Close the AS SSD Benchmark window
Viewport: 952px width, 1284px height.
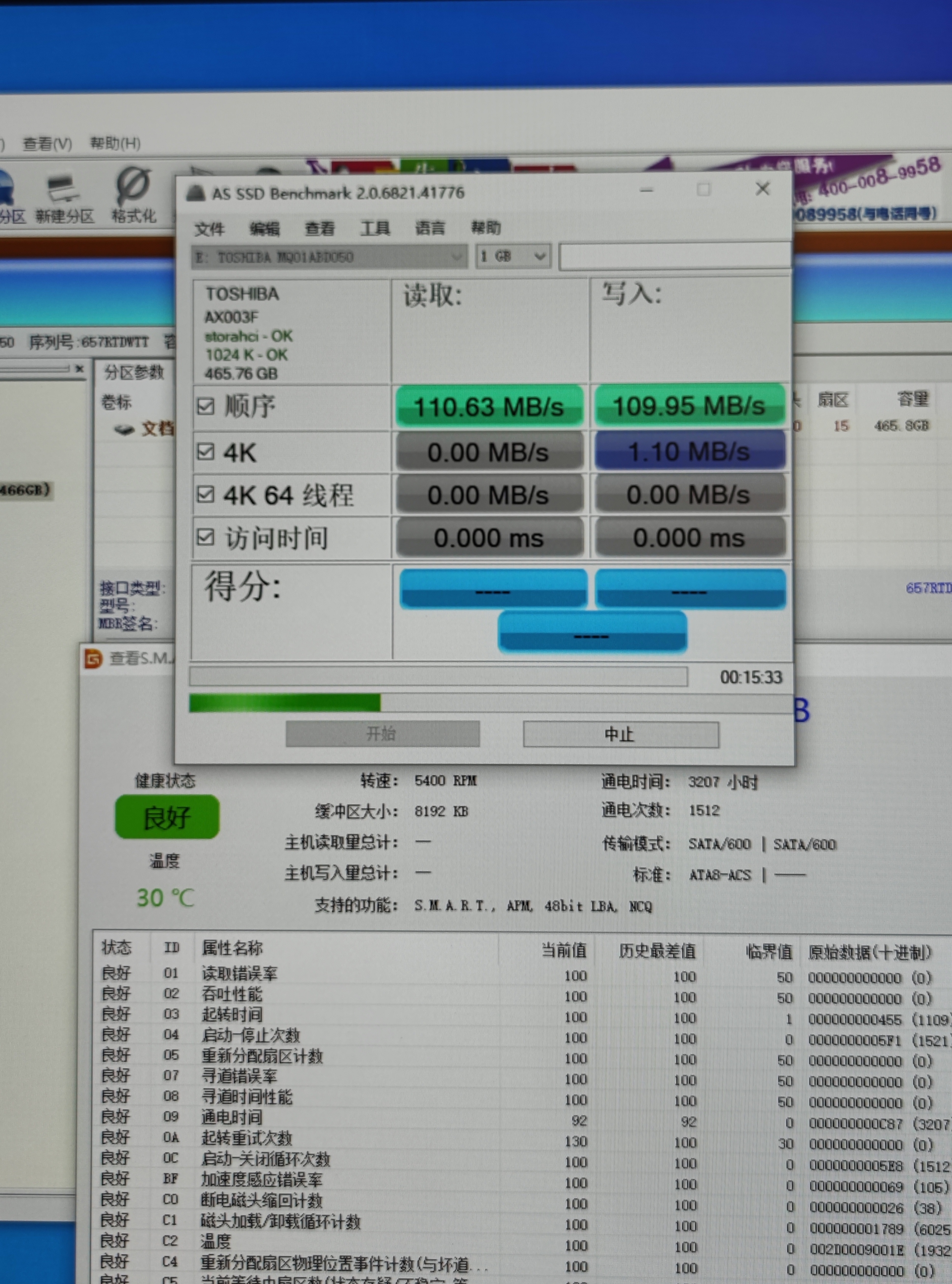click(x=762, y=189)
